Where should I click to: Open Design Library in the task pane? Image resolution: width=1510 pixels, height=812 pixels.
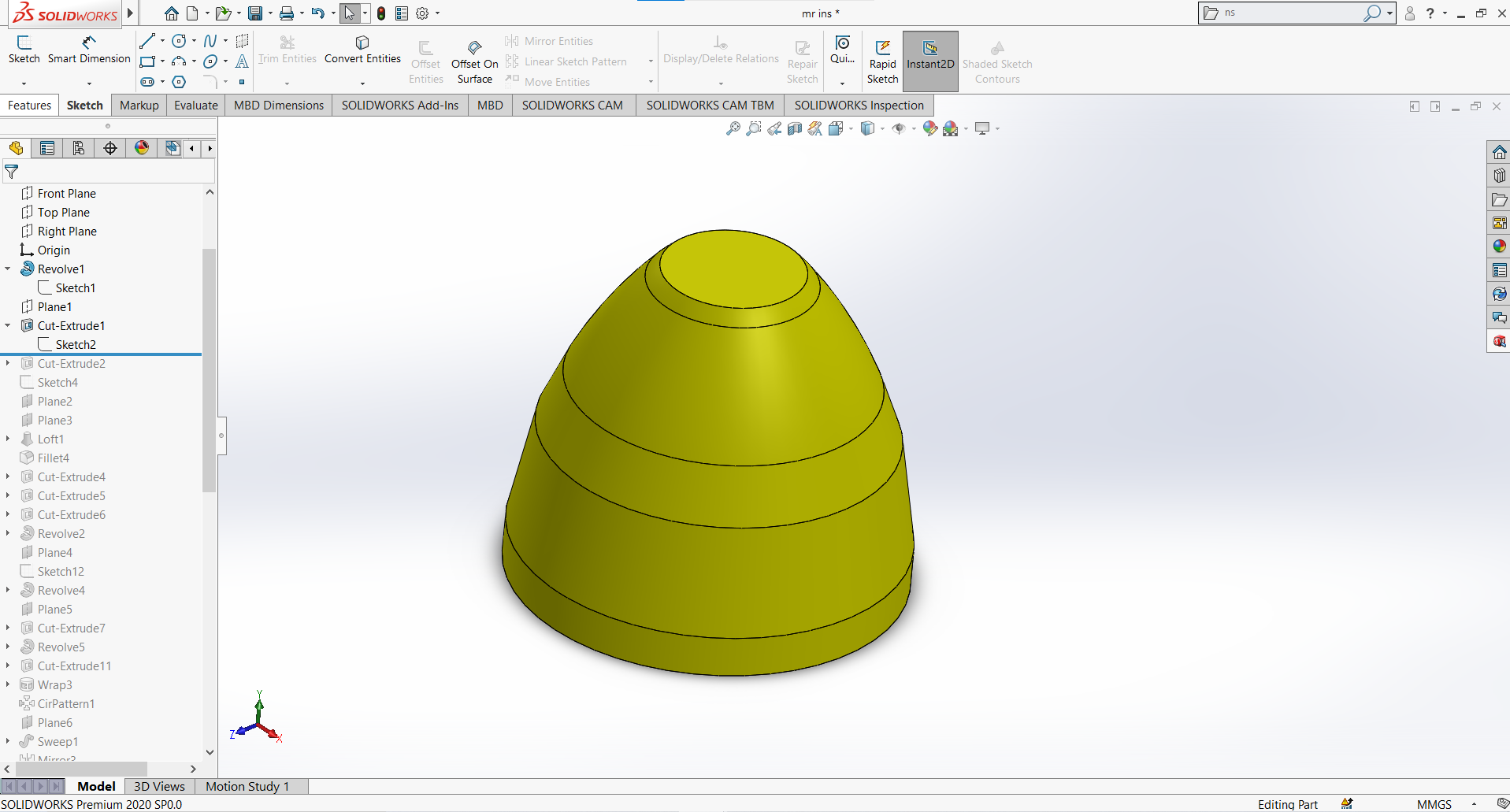(1499, 176)
